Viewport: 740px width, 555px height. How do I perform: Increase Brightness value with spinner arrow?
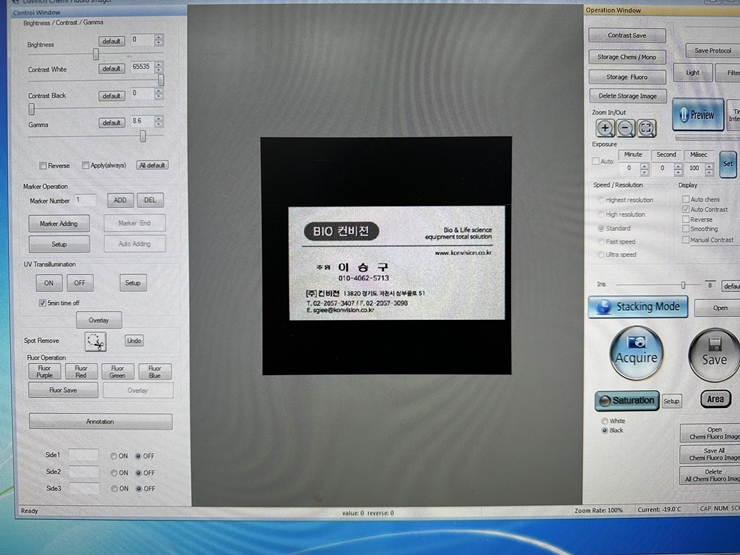(x=160, y=37)
